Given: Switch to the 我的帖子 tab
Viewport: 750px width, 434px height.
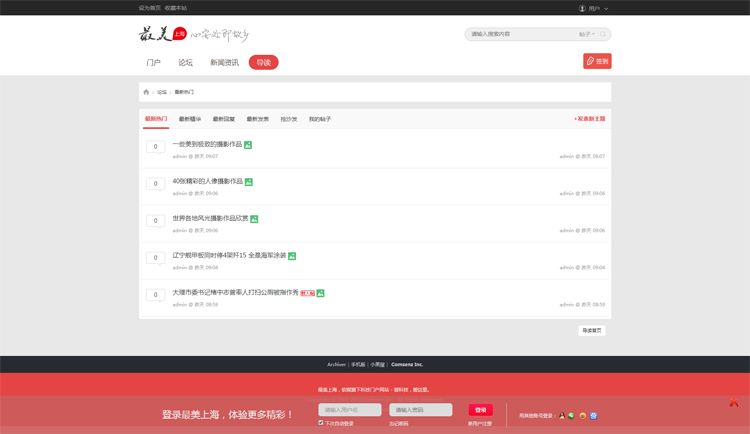Looking at the screenshot, I should click(x=320, y=119).
